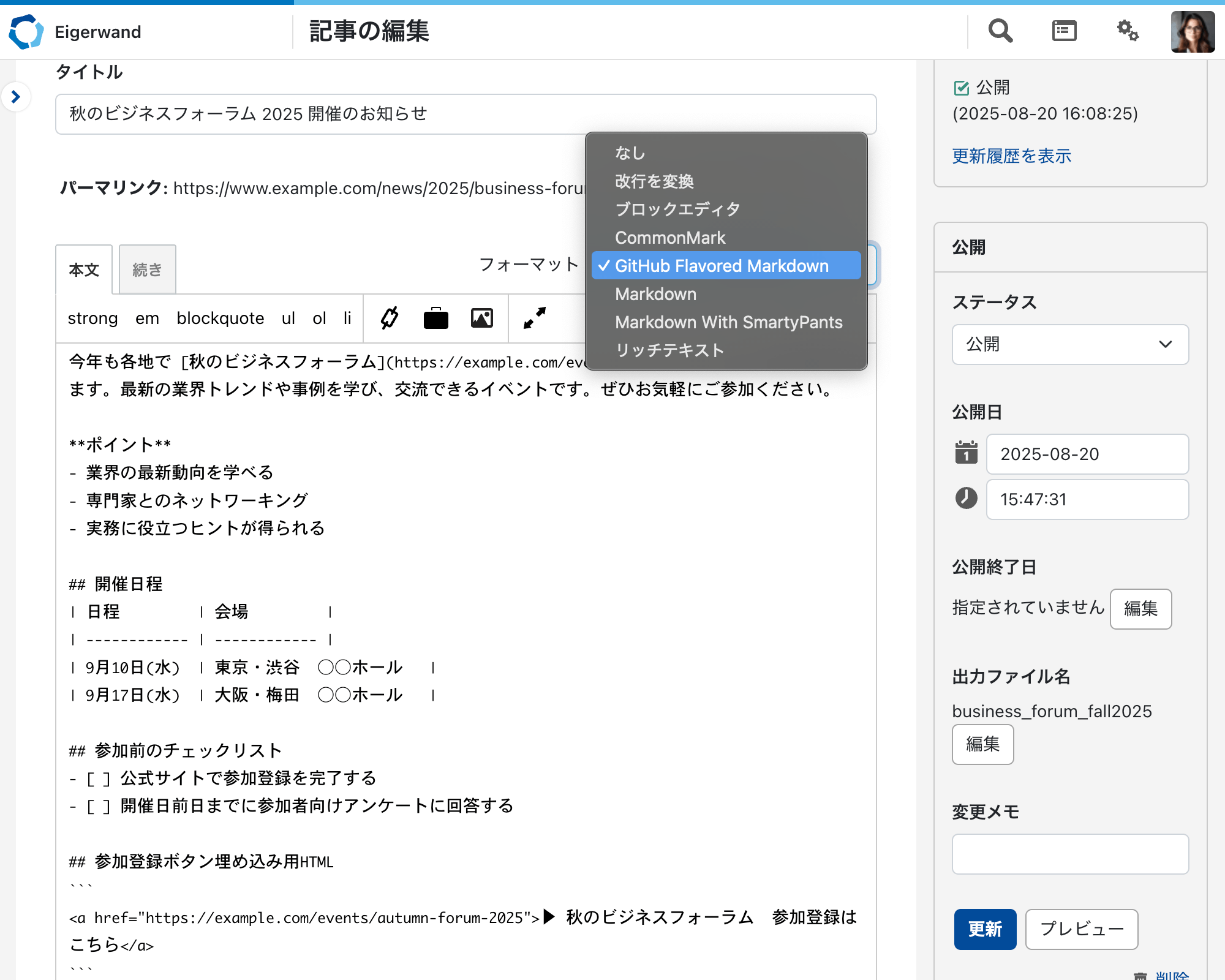Select Markdown With SmartyPants format

pyautogui.click(x=728, y=322)
